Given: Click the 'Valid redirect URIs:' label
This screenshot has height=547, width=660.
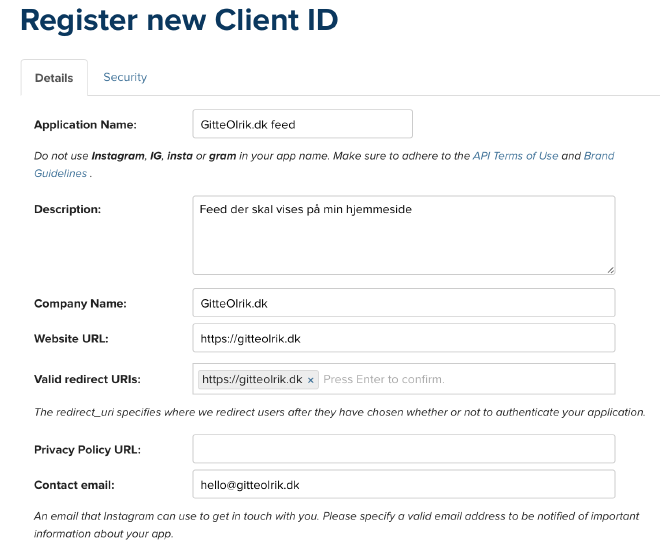Looking at the screenshot, I should 87,380.
